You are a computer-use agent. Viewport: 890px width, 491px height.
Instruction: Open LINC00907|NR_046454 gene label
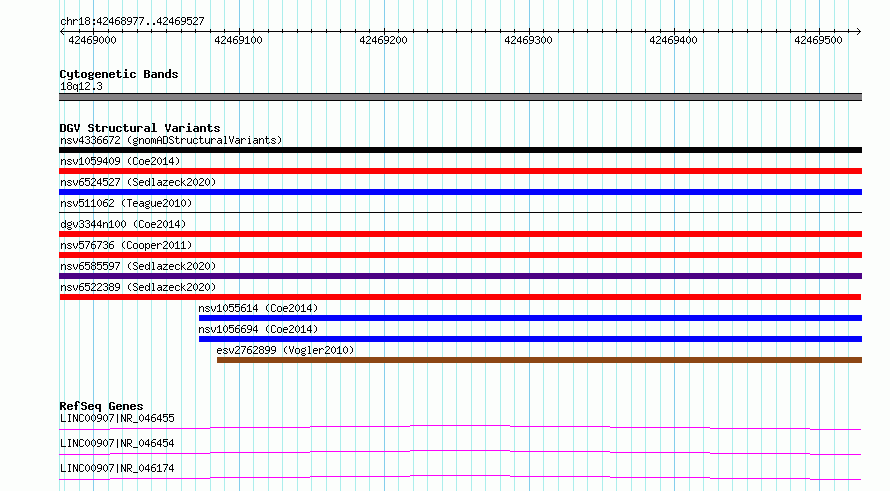117,443
